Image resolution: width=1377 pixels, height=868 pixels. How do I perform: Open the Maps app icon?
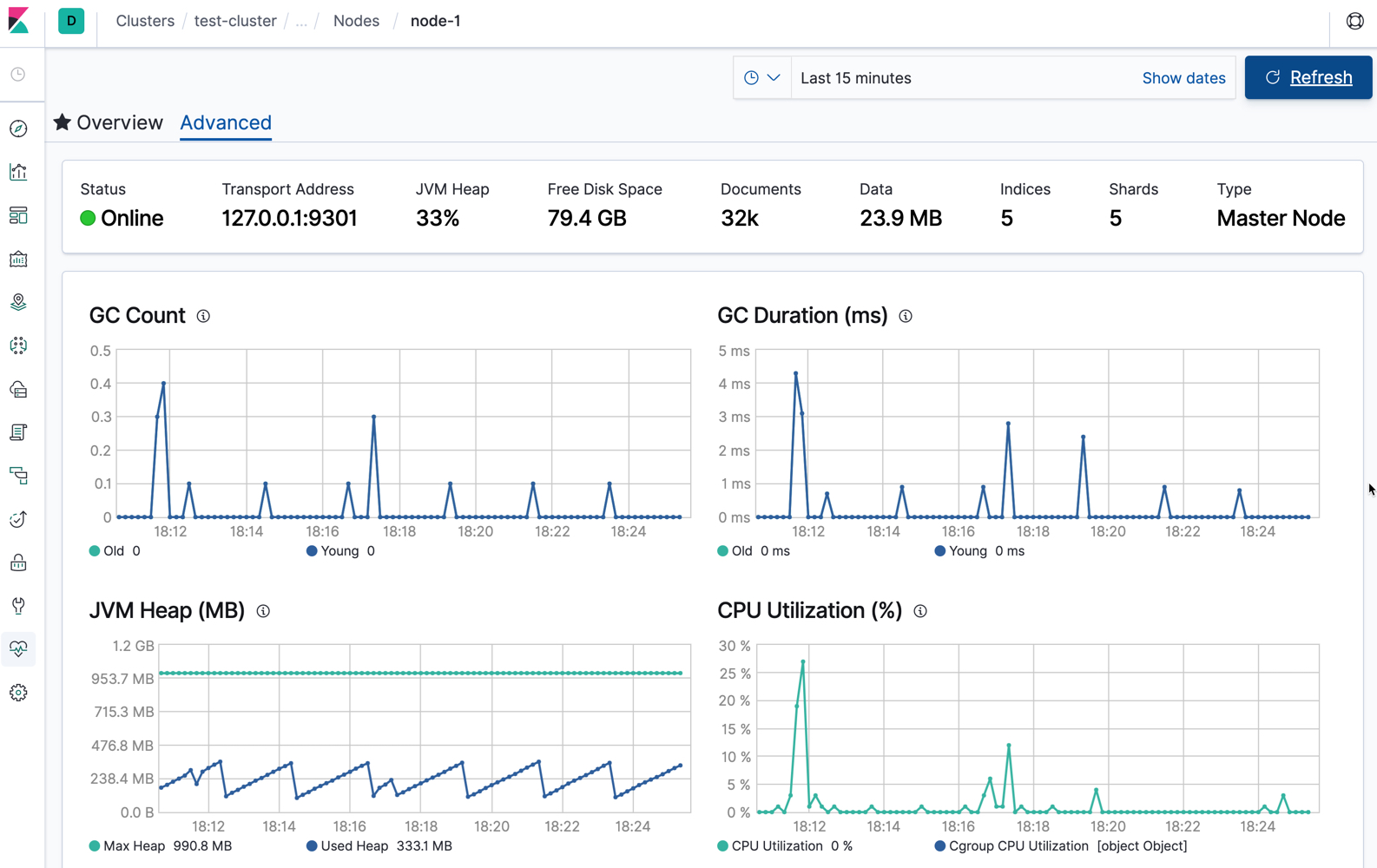[x=18, y=302]
